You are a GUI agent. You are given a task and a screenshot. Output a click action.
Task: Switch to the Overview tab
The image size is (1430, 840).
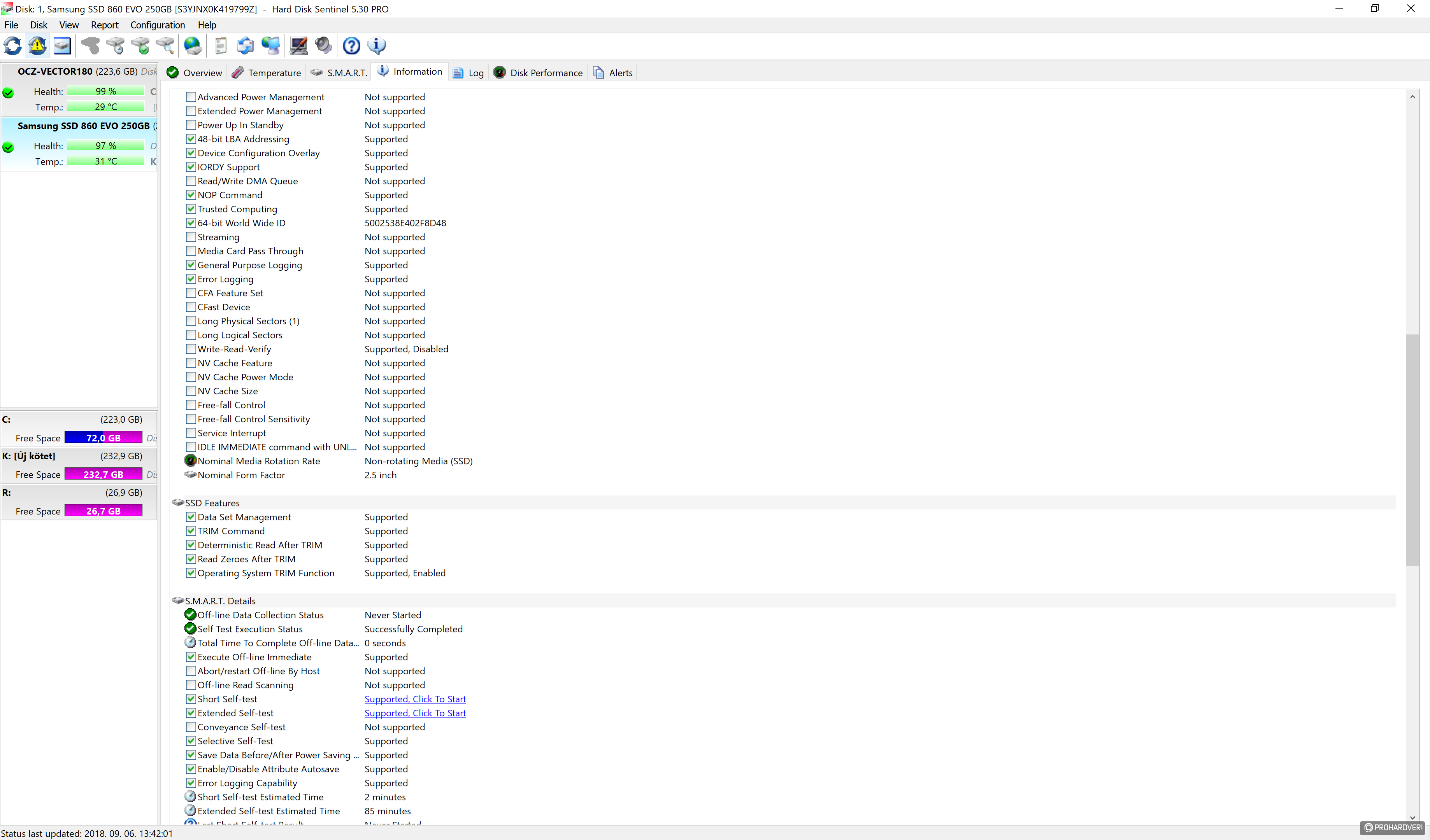195,73
